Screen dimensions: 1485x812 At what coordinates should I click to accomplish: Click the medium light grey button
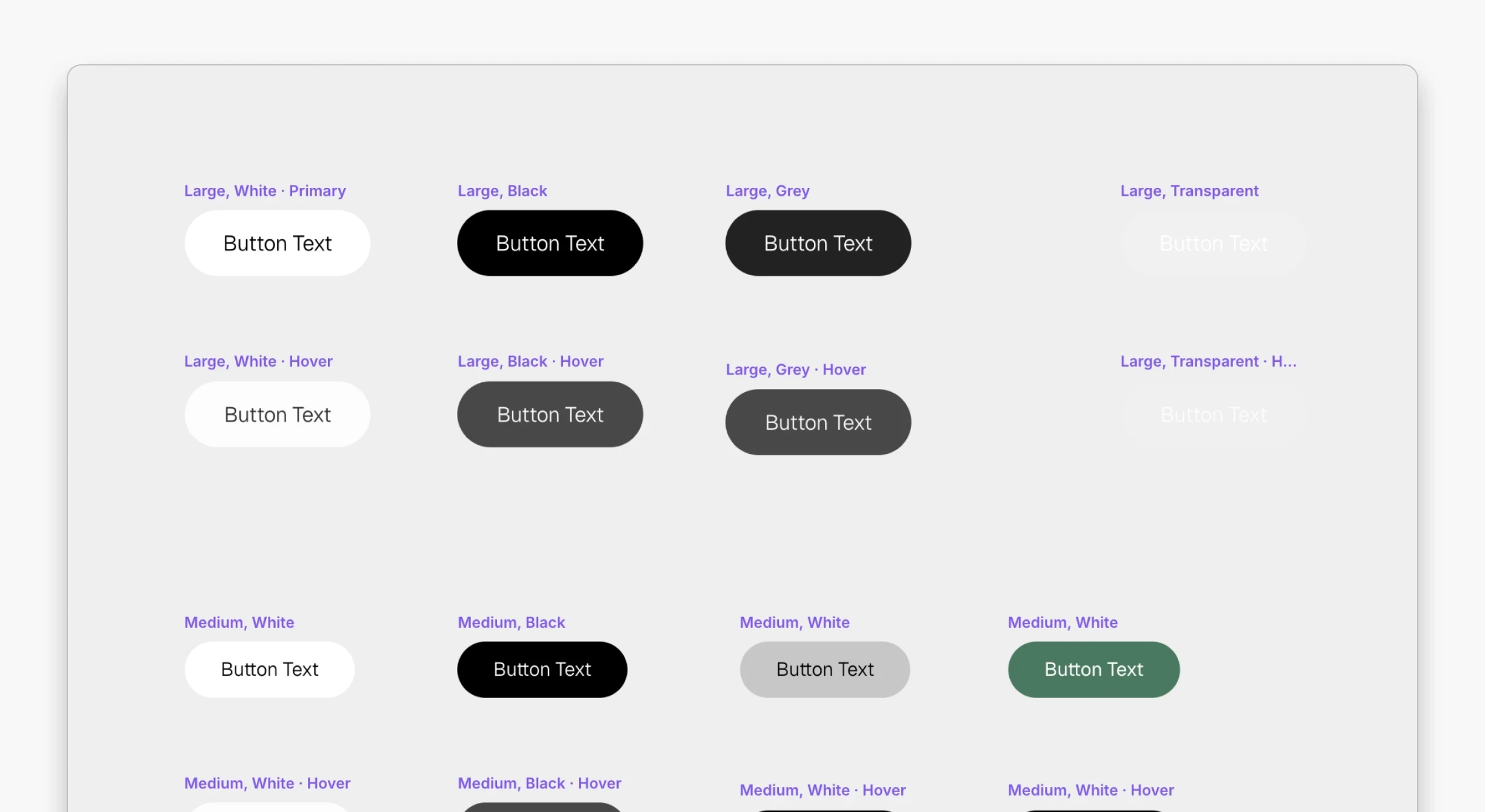tap(824, 669)
